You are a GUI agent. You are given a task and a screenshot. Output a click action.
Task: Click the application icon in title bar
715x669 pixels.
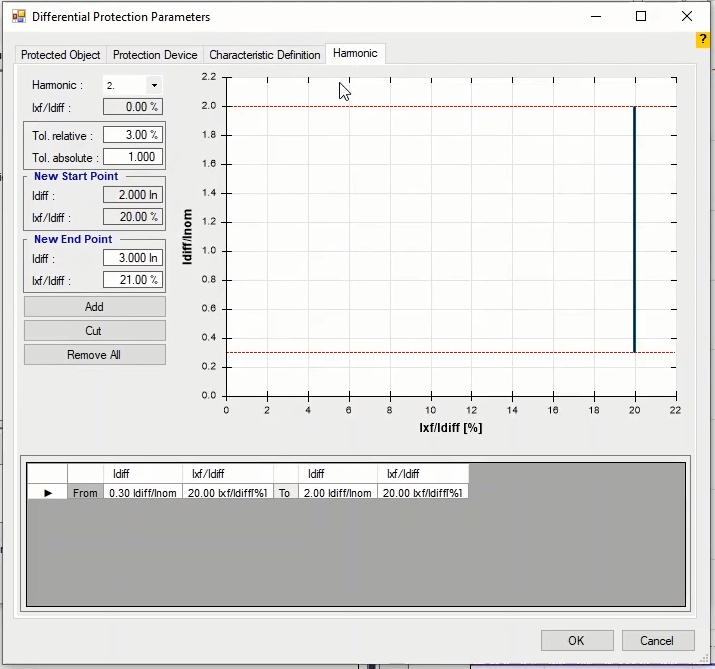(x=18, y=17)
